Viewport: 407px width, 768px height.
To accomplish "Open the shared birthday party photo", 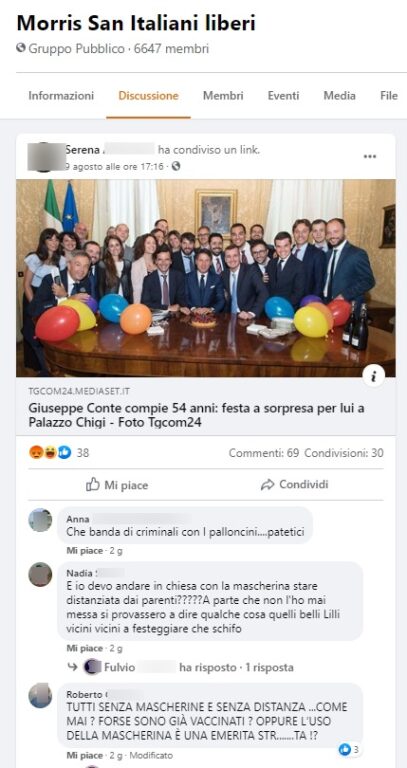I will pyautogui.click(x=206, y=278).
